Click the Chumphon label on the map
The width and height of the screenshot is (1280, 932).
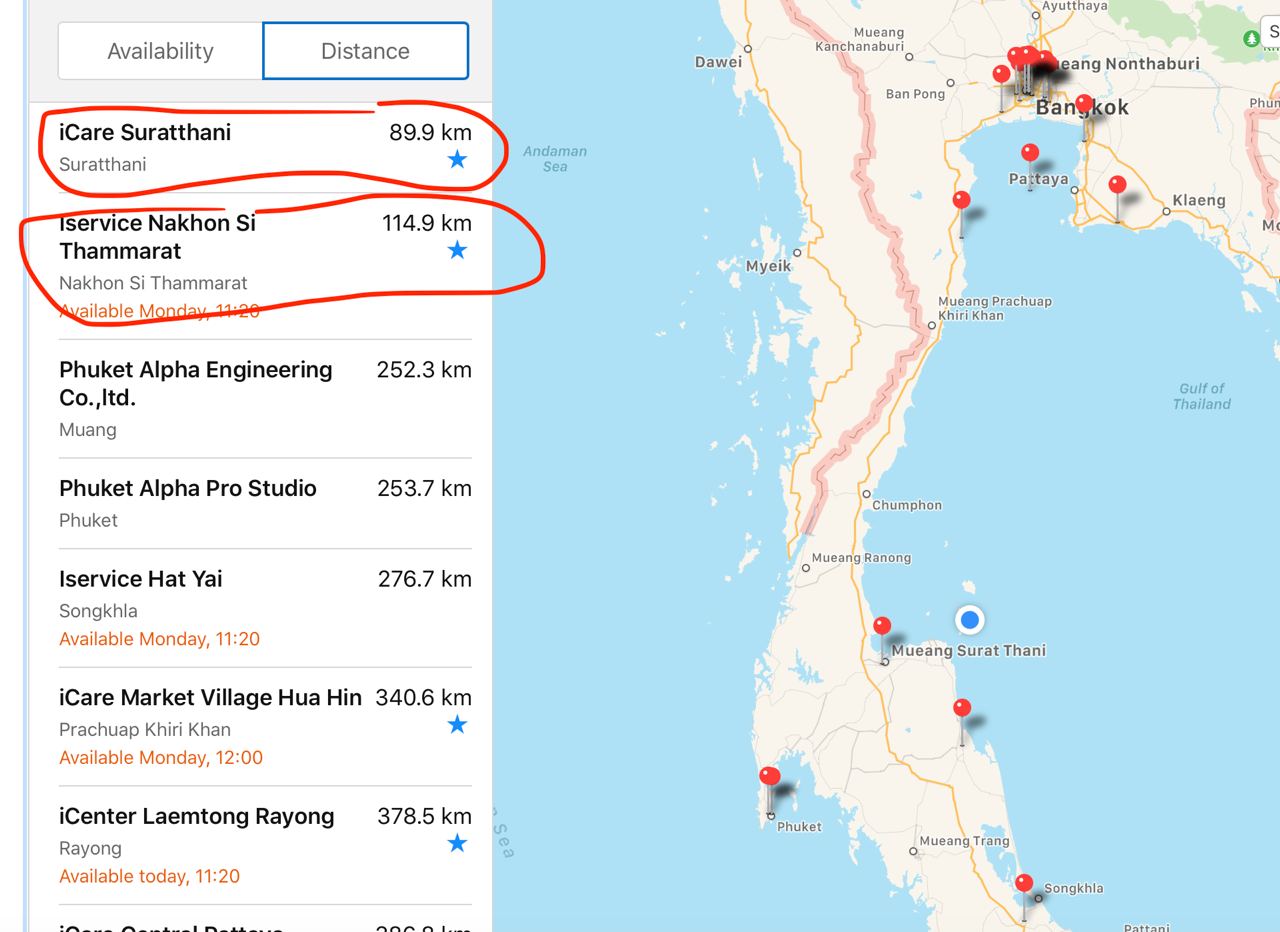tap(907, 505)
